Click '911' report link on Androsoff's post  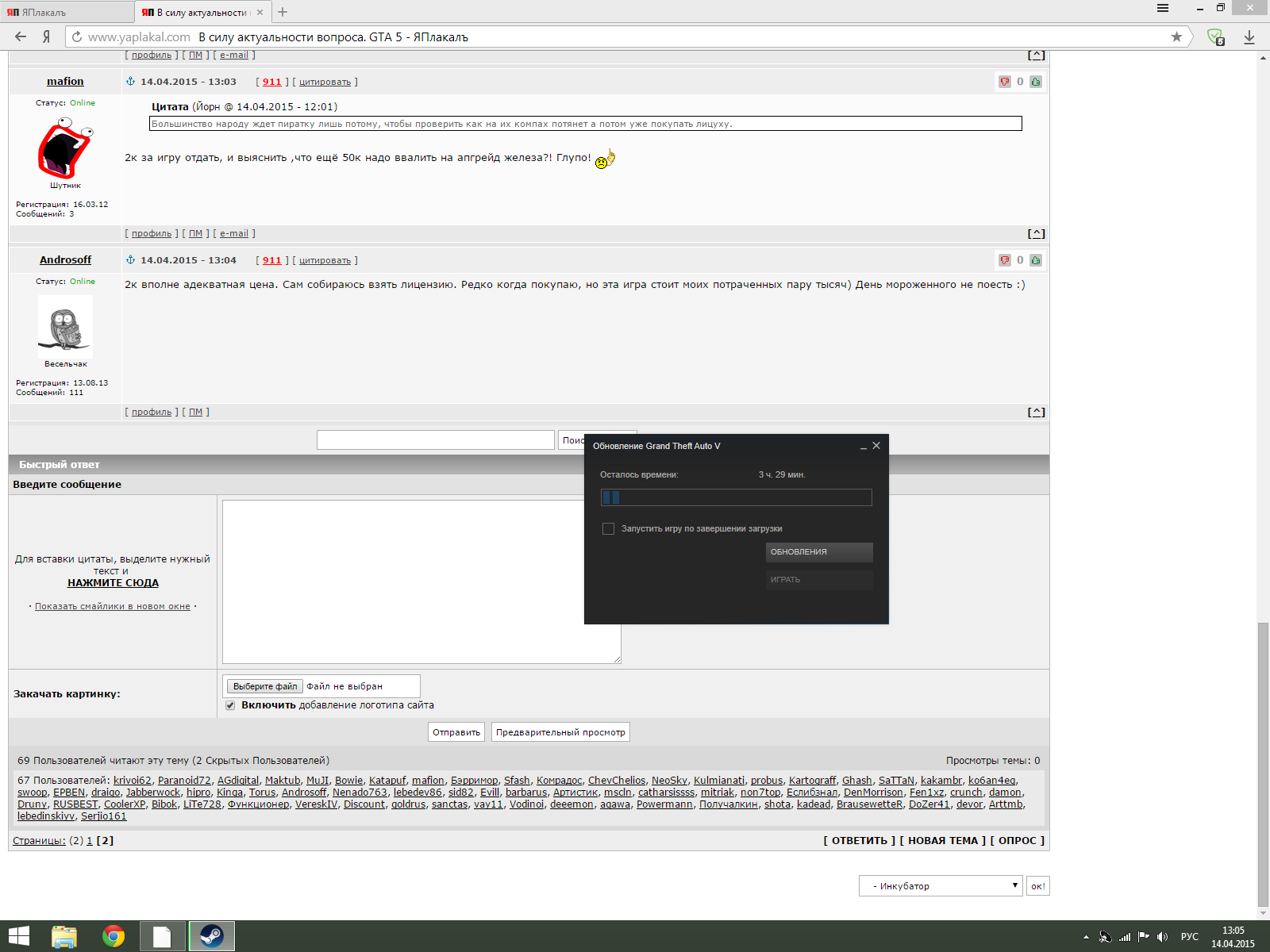click(x=272, y=260)
